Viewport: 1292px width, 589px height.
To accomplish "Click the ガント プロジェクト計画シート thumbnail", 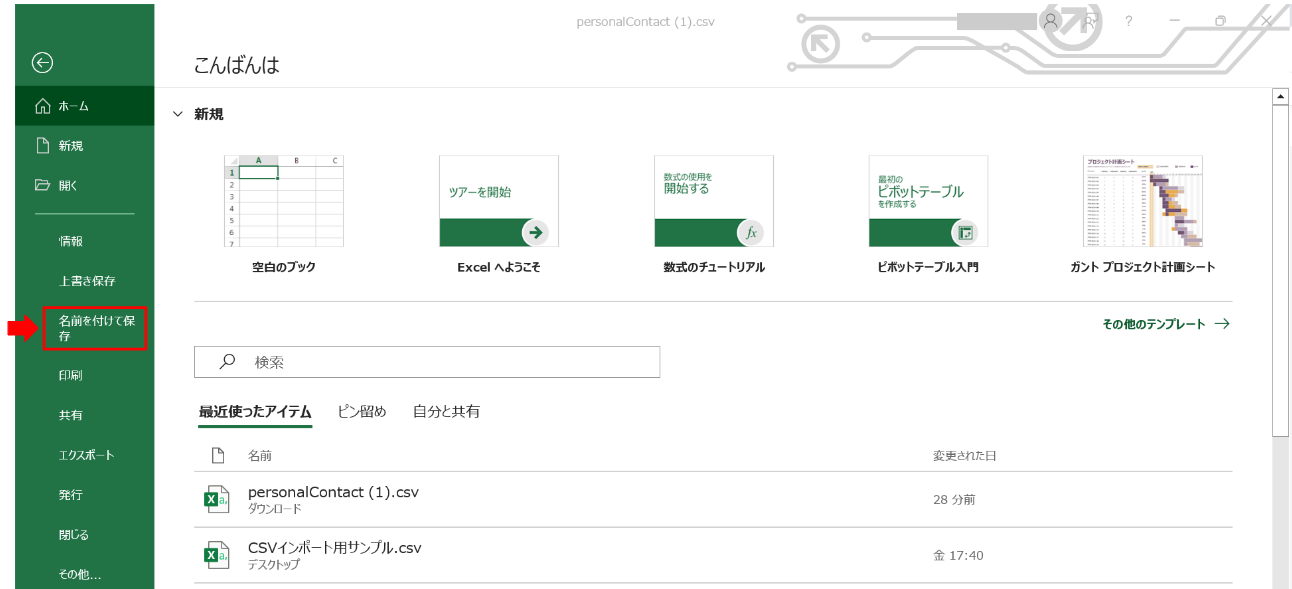I will click(x=1143, y=201).
